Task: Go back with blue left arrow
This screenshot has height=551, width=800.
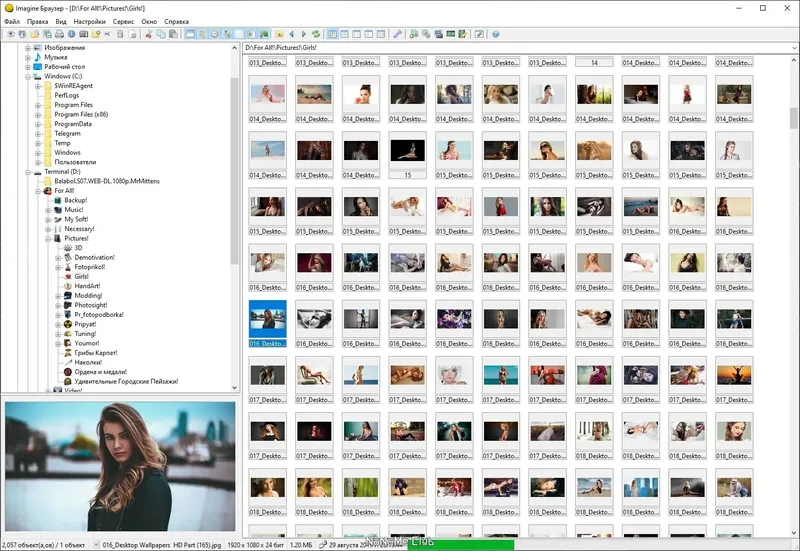Action: [291, 34]
